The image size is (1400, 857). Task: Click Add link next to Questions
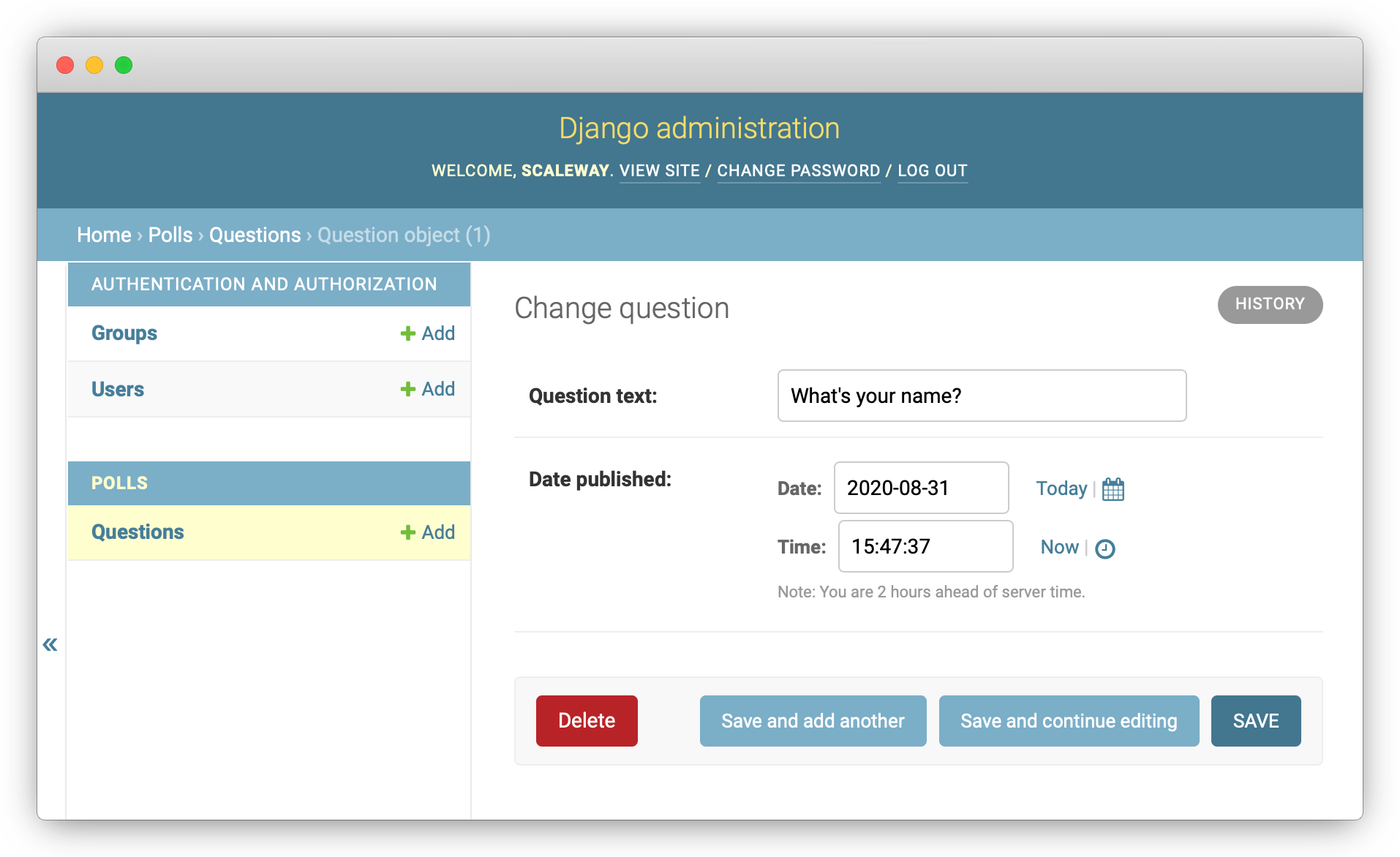click(x=438, y=532)
